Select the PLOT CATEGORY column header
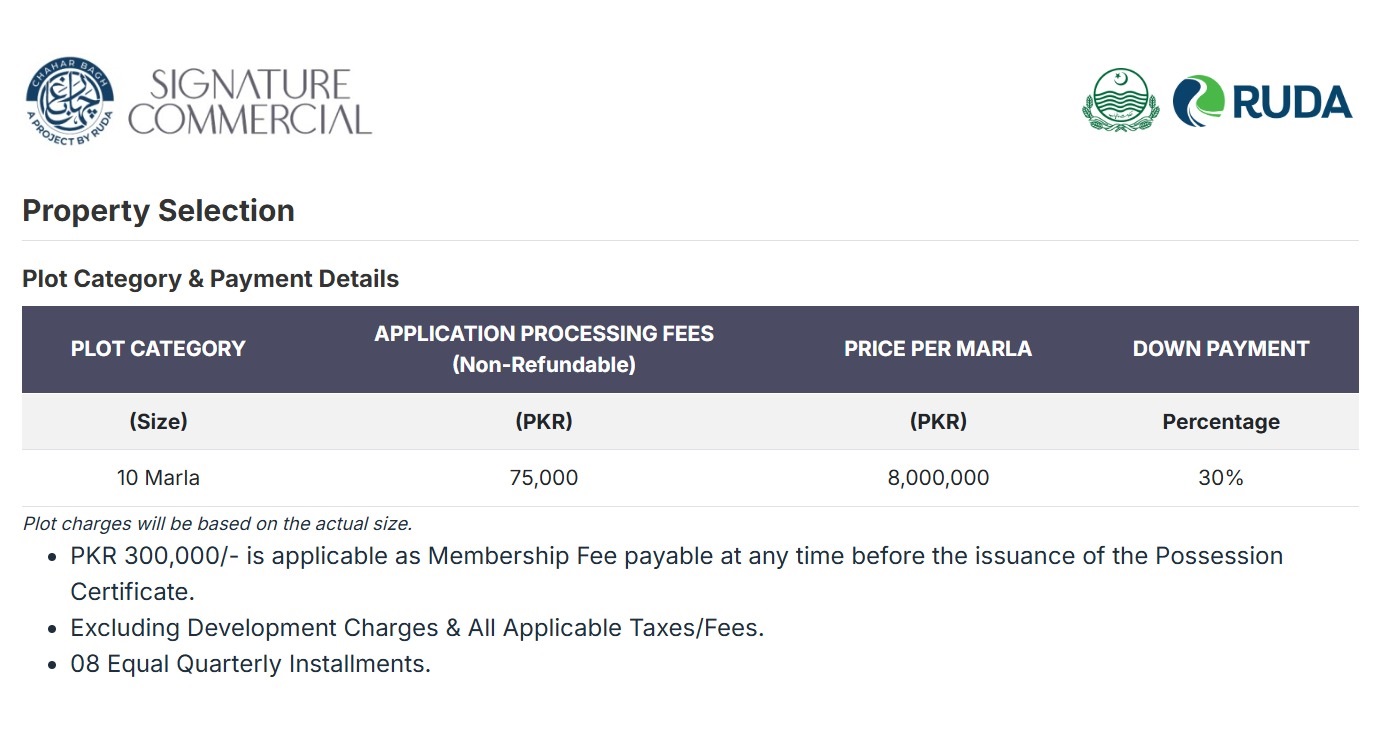The height and width of the screenshot is (748, 1382). coord(158,349)
